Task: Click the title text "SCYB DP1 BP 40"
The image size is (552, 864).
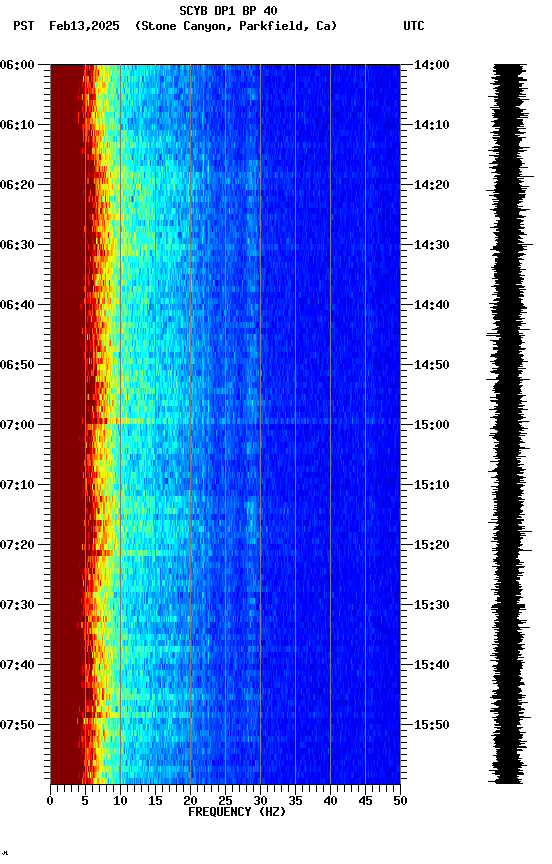Action: click(228, 10)
